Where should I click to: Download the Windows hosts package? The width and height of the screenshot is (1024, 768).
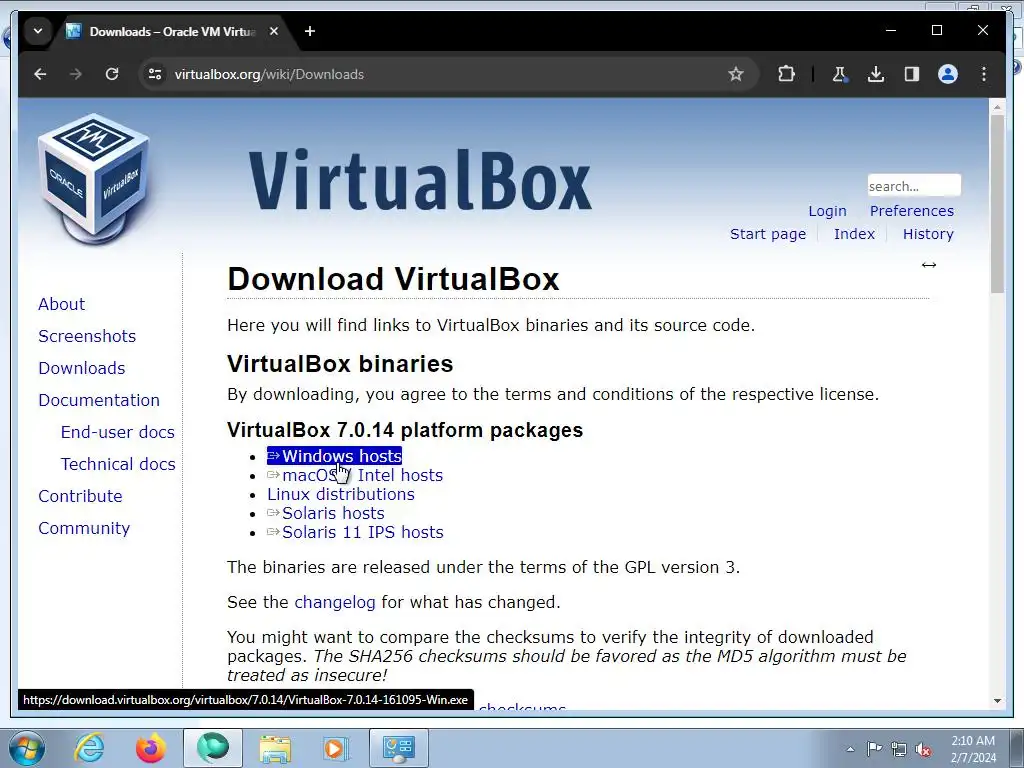[x=334, y=456]
